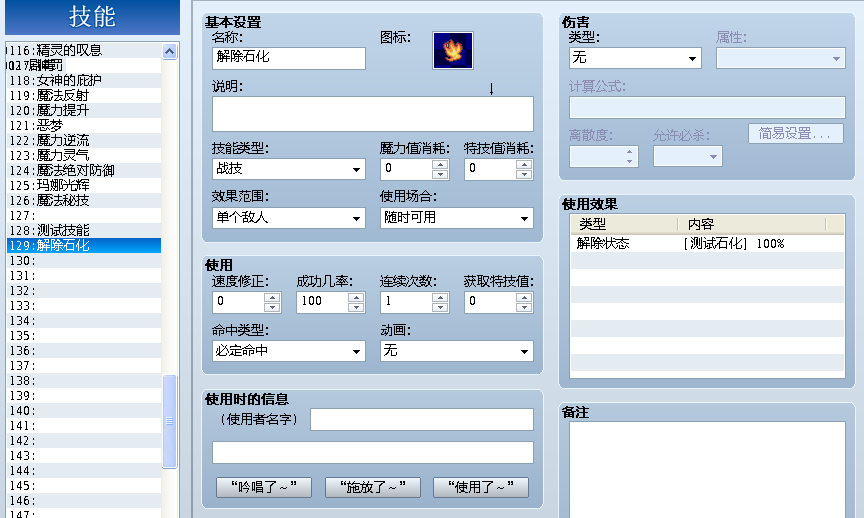The width and height of the screenshot is (864, 518).
Task: Click the “吟唱了～” message button
Action: coord(264,487)
